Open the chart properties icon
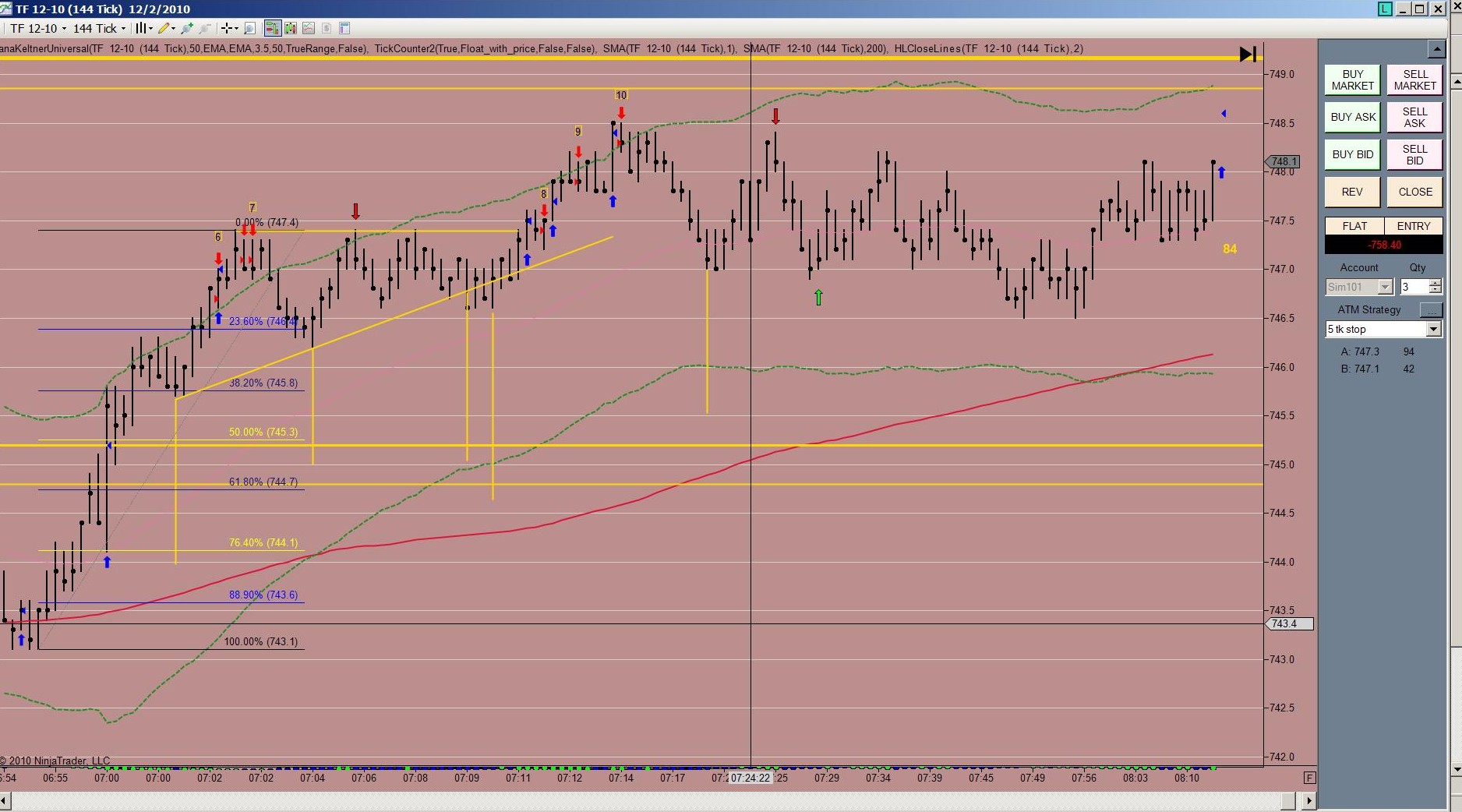Viewport: 1462px width, 812px height. pos(344,28)
